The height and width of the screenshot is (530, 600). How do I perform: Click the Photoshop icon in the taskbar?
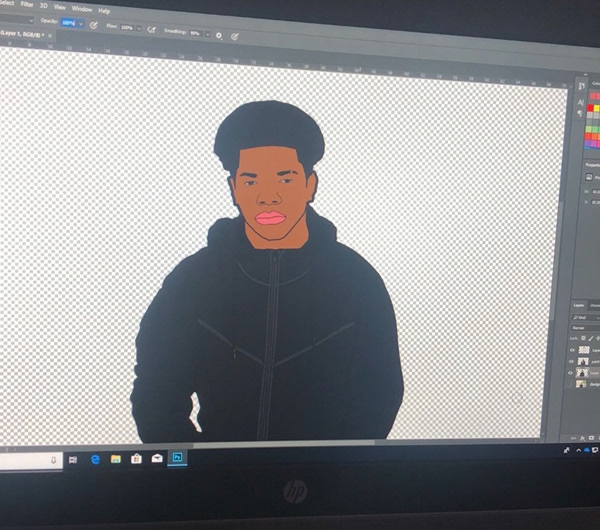(178, 457)
